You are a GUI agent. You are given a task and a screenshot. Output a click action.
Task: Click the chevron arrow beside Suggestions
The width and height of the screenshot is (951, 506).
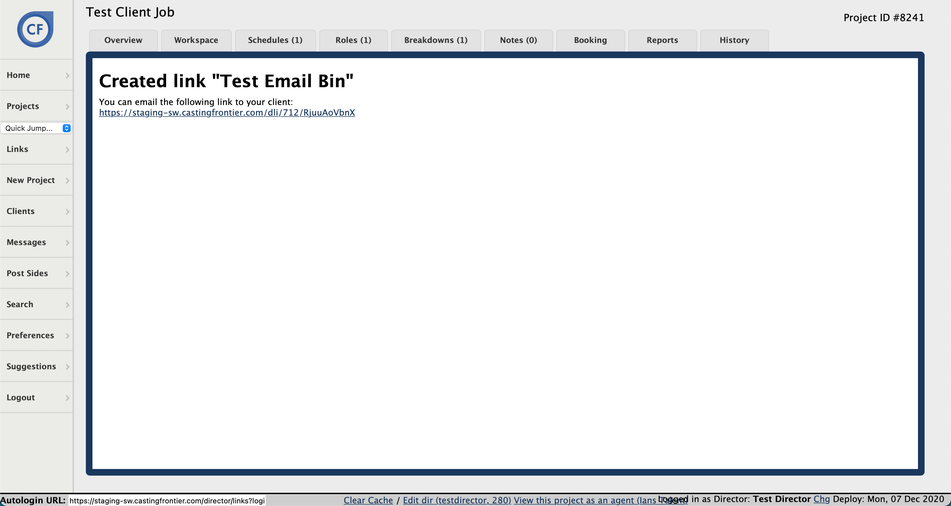tap(67, 367)
